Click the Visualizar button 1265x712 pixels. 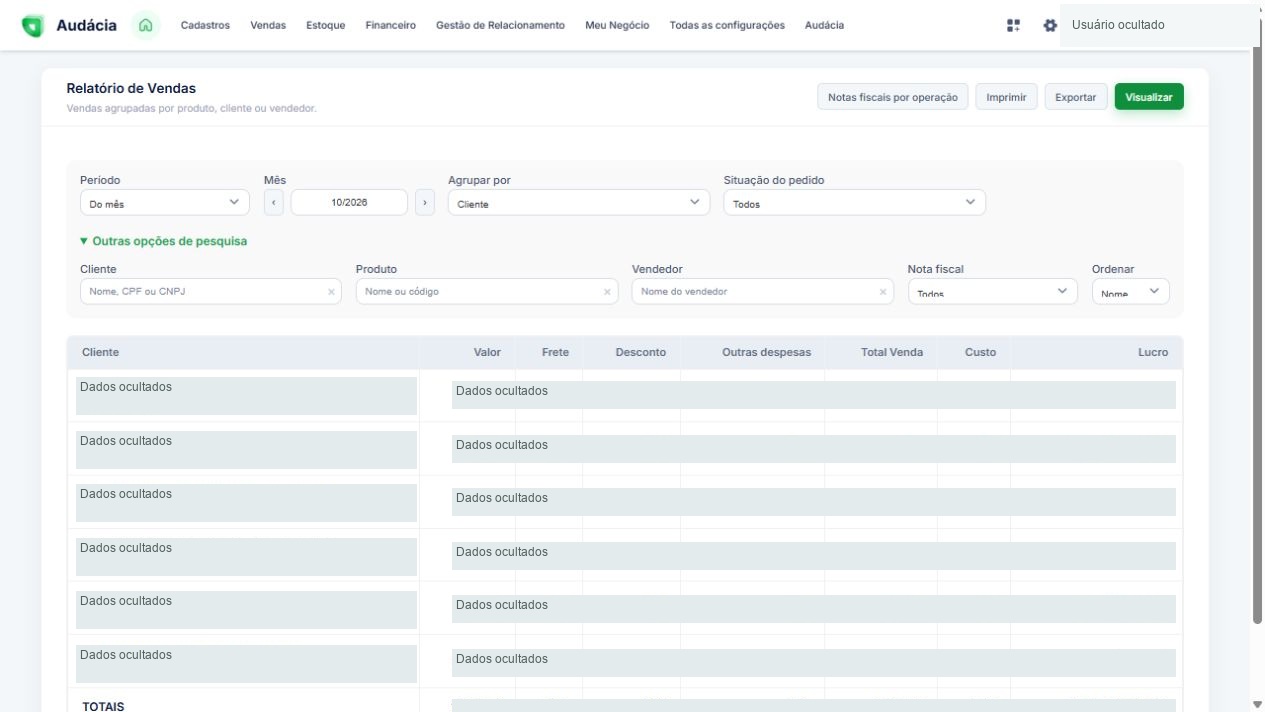[1149, 97]
